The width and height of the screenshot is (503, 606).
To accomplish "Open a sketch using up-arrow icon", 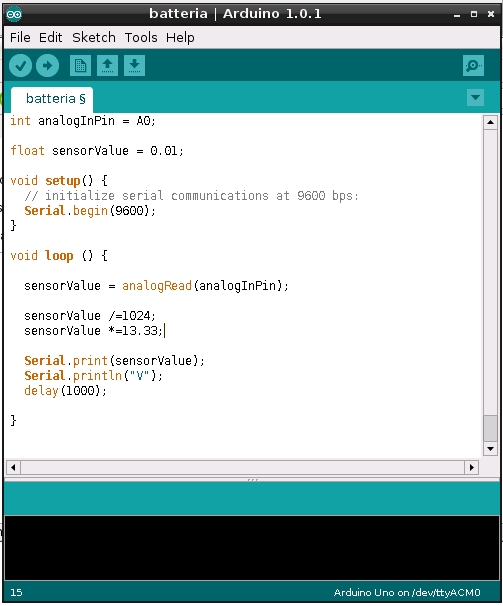I will coord(107,65).
